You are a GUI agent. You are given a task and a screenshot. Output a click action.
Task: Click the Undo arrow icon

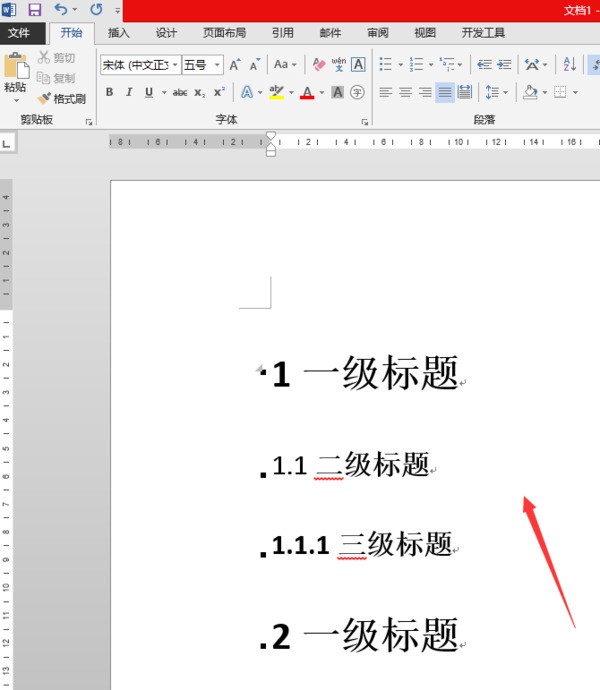61,10
